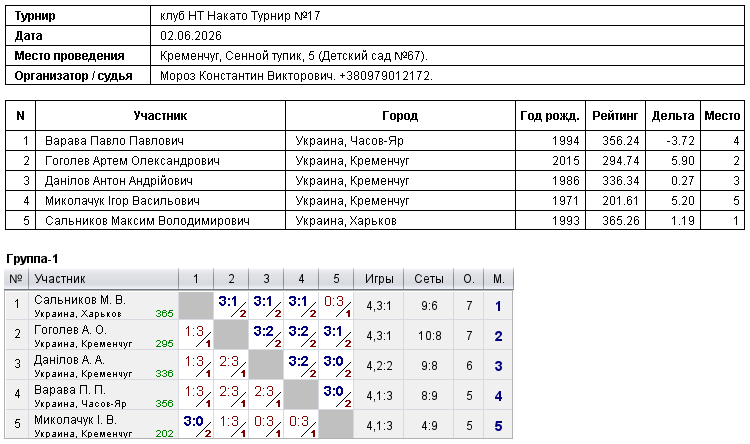Image resolution: width=750 pixels, height=444 pixels.
Task: Click birth year 1971
Action: pyautogui.click(x=566, y=201)
